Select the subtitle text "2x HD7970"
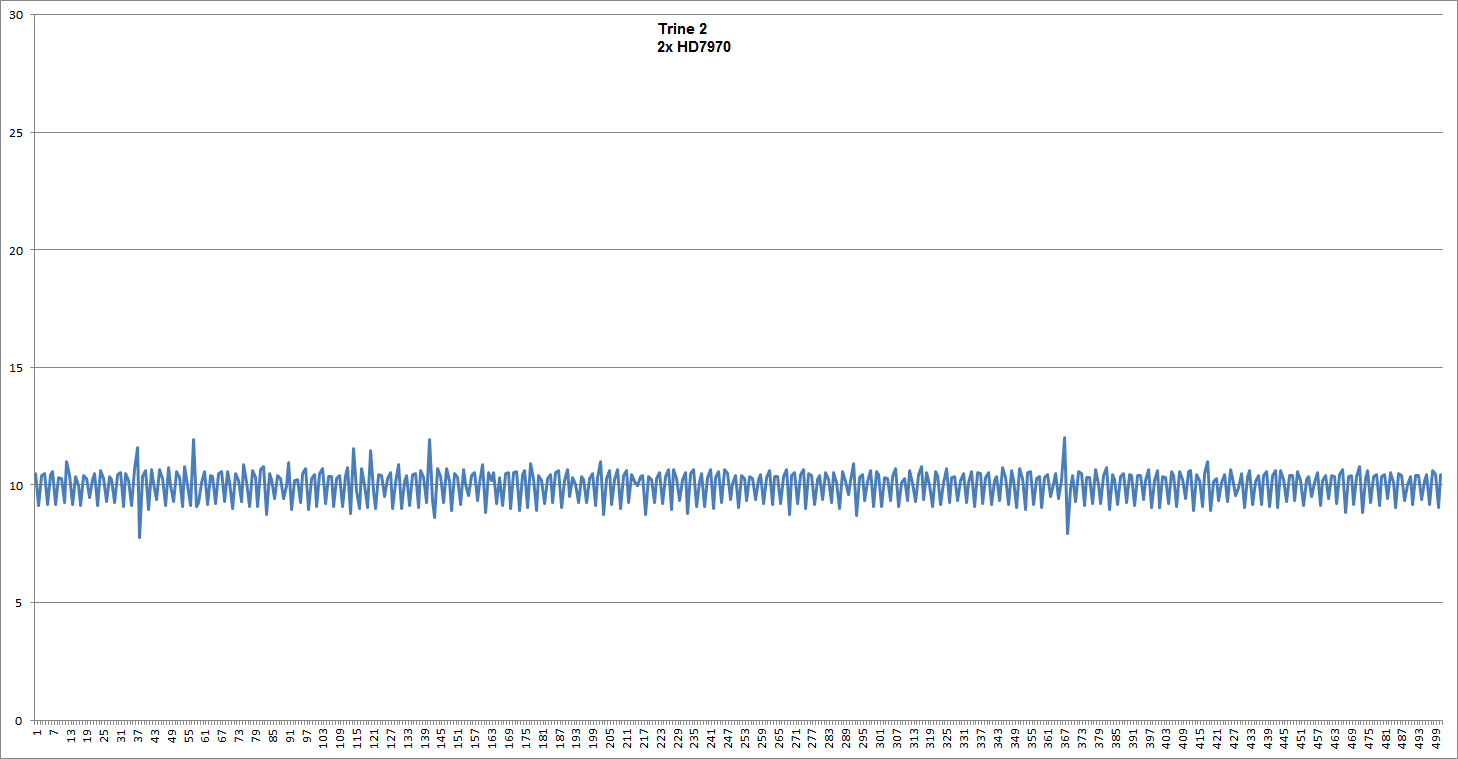 (x=694, y=47)
